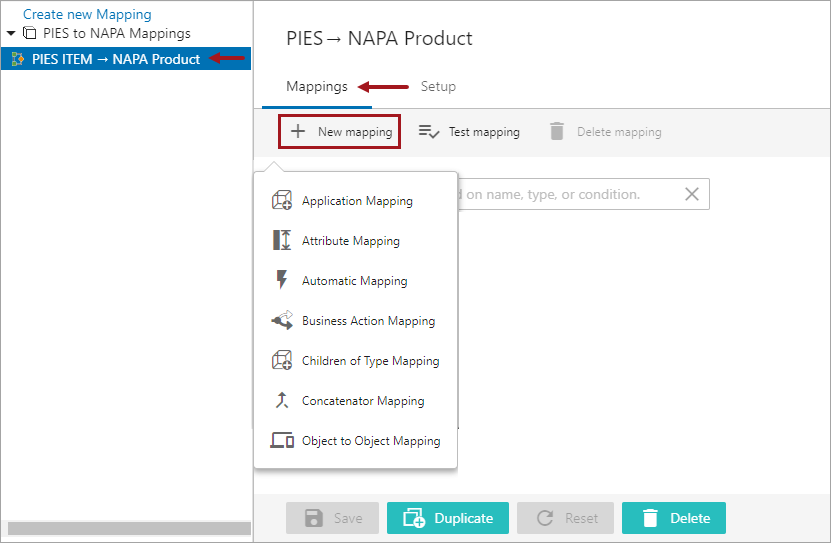The image size is (831, 543).
Task: Click the Business Action Mapping icon
Action: pos(281,321)
